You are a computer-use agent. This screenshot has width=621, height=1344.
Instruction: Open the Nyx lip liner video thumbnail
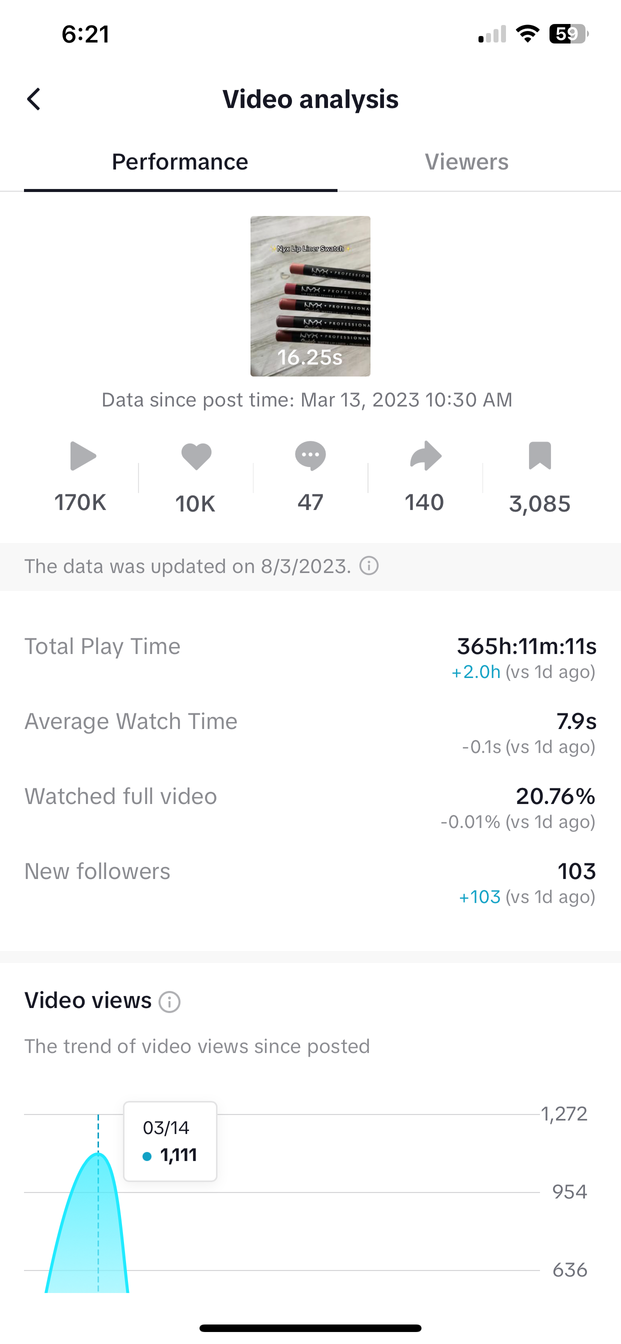pos(310,296)
